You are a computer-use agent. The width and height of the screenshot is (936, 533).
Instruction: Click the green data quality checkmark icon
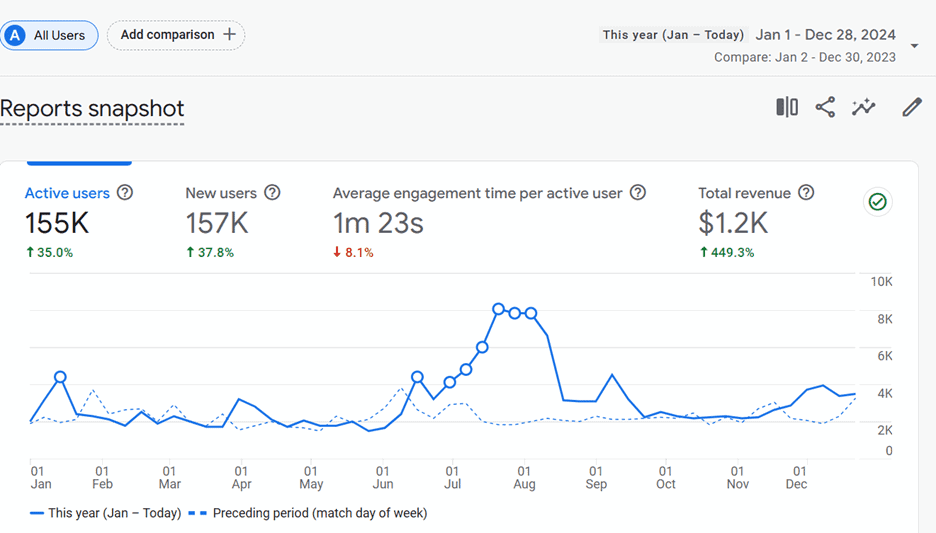[x=878, y=202]
